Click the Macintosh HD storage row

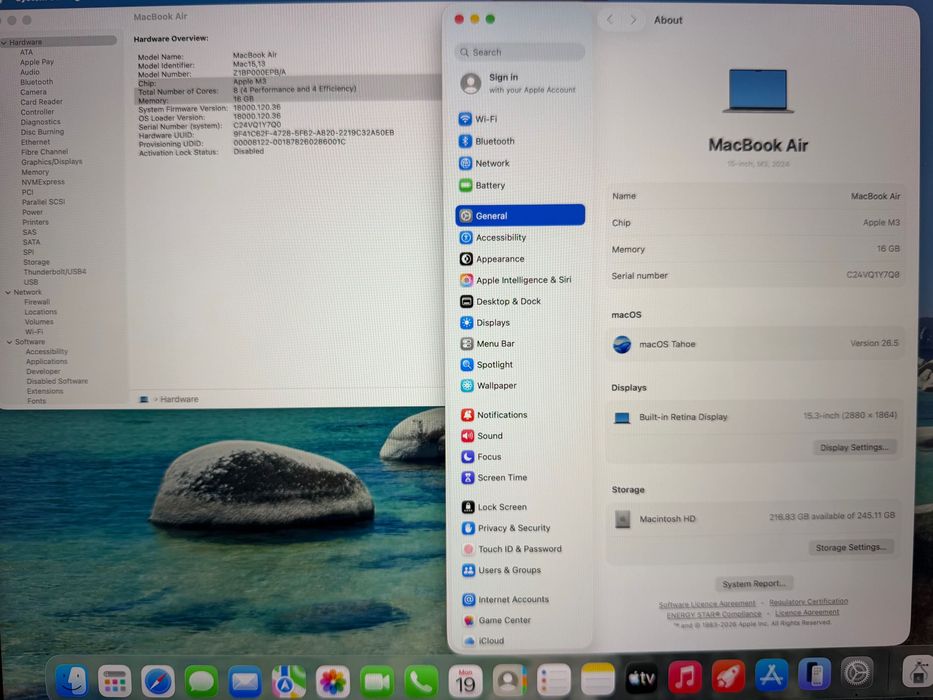[x=756, y=518]
